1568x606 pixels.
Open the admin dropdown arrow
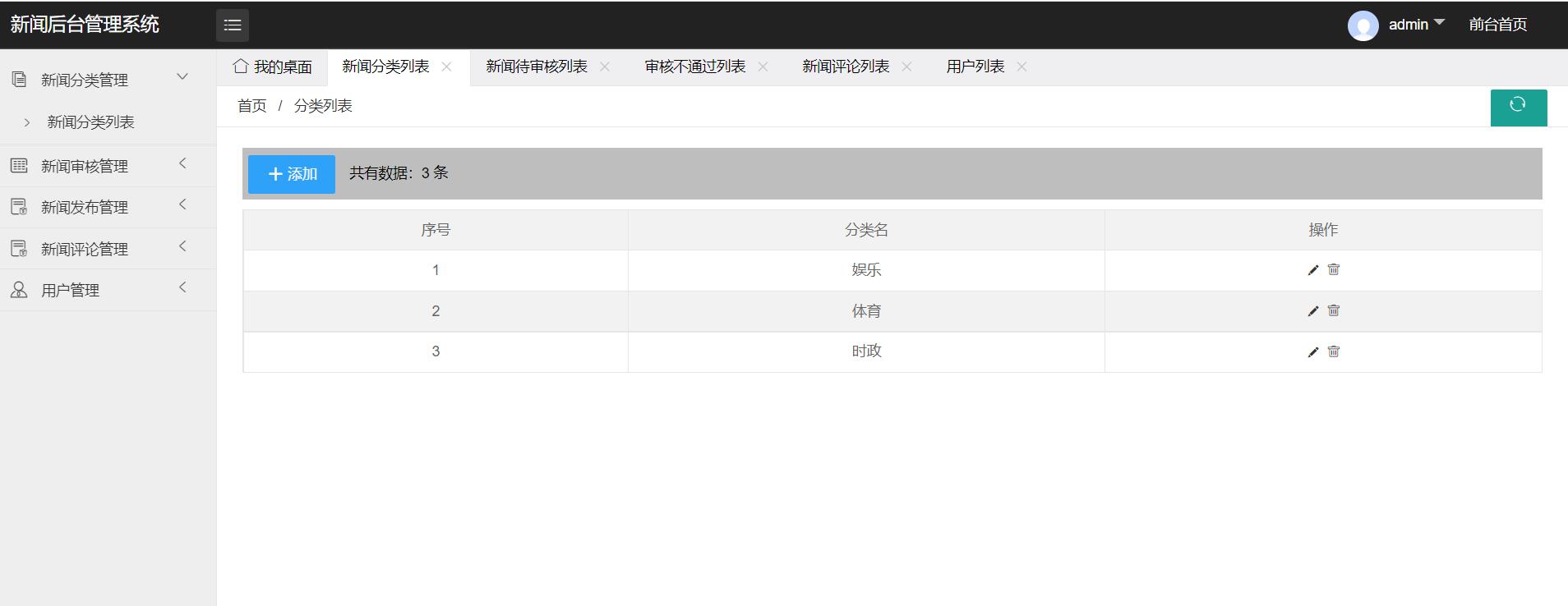click(x=1439, y=22)
